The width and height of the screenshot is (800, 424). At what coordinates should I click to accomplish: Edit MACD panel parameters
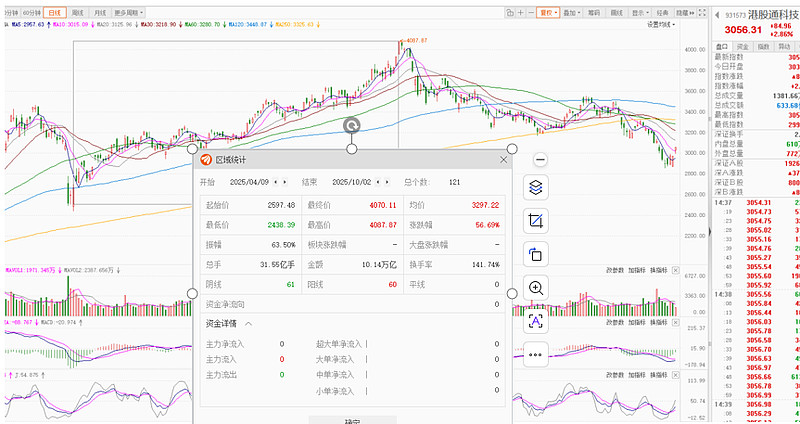[x=614, y=322]
